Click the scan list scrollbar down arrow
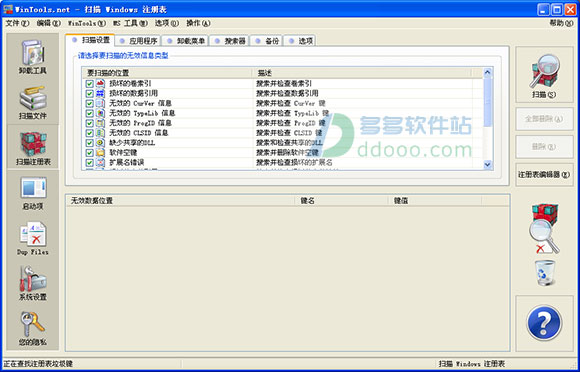The image size is (580, 372). click(x=488, y=165)
